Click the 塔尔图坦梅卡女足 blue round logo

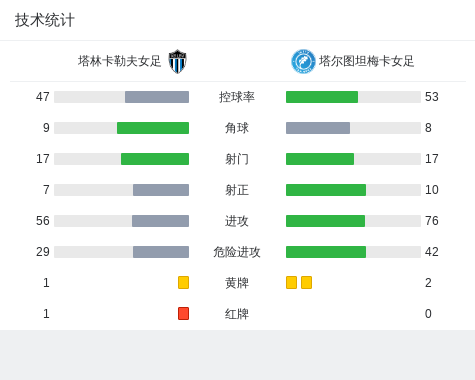[x=303, y=61]
